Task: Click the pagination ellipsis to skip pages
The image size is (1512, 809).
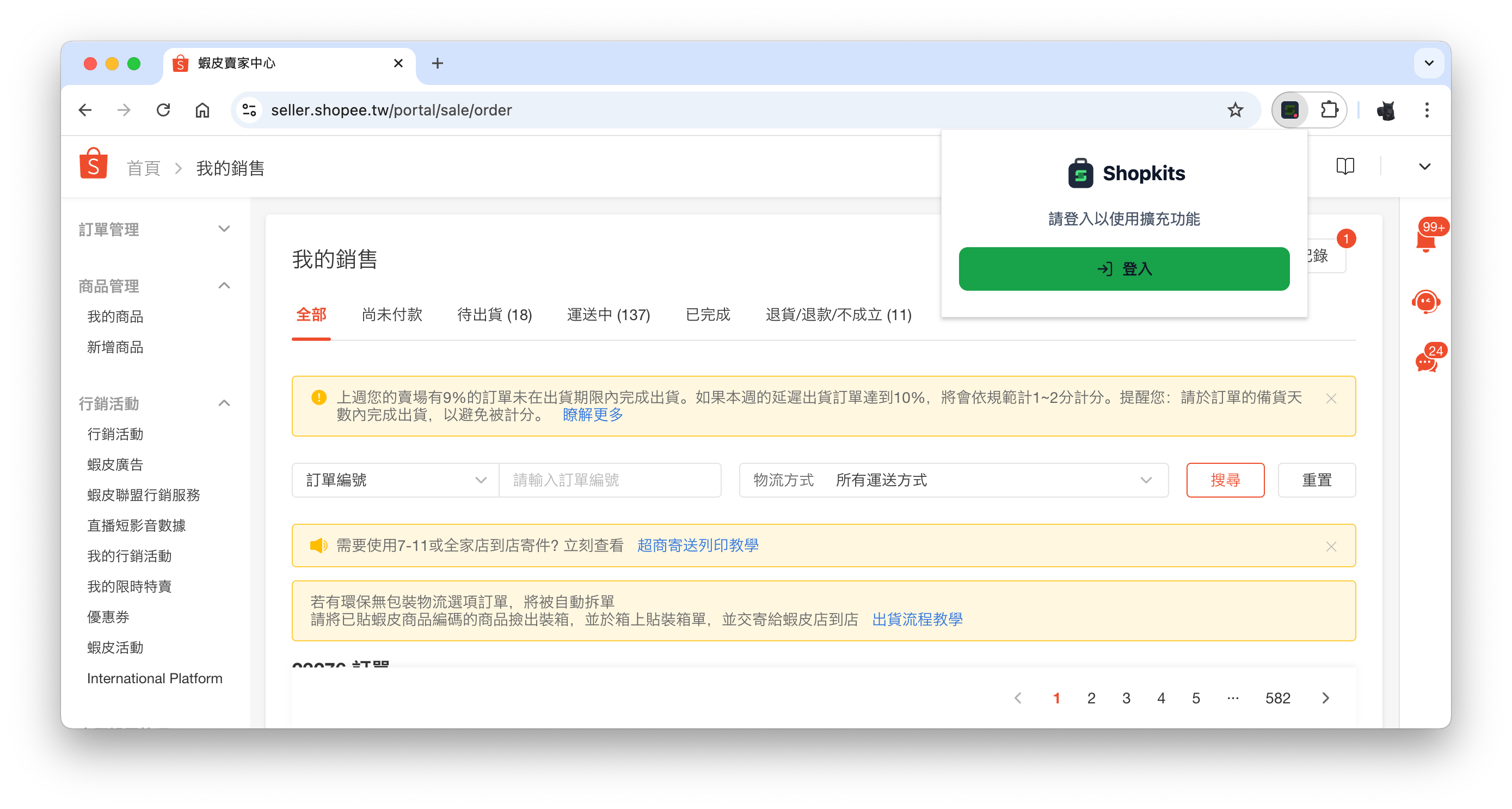Action: 1233,698
